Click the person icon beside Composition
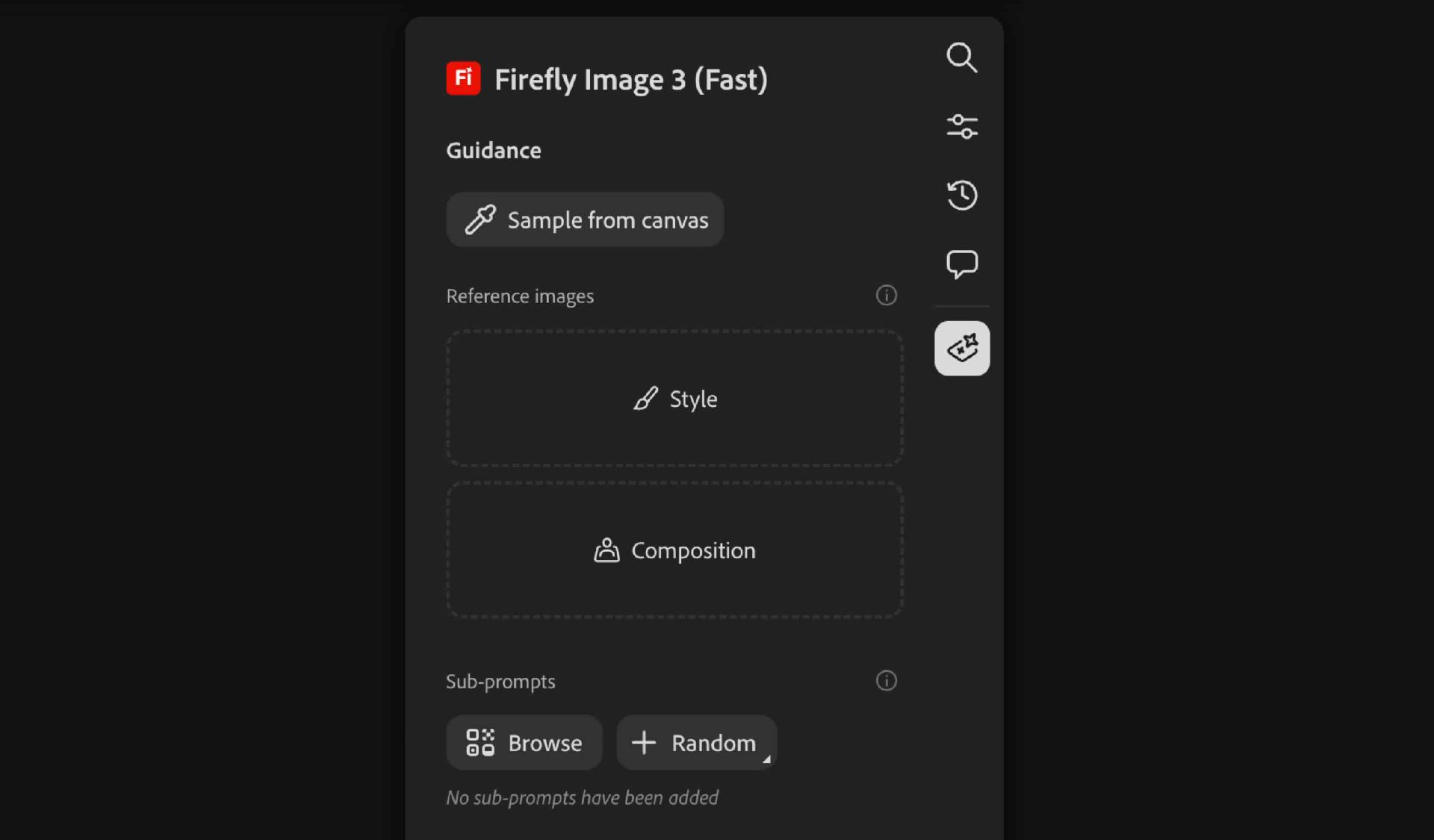Viewport: 1434px width, 840px height. pyautogui.click(x=606, y=550)
